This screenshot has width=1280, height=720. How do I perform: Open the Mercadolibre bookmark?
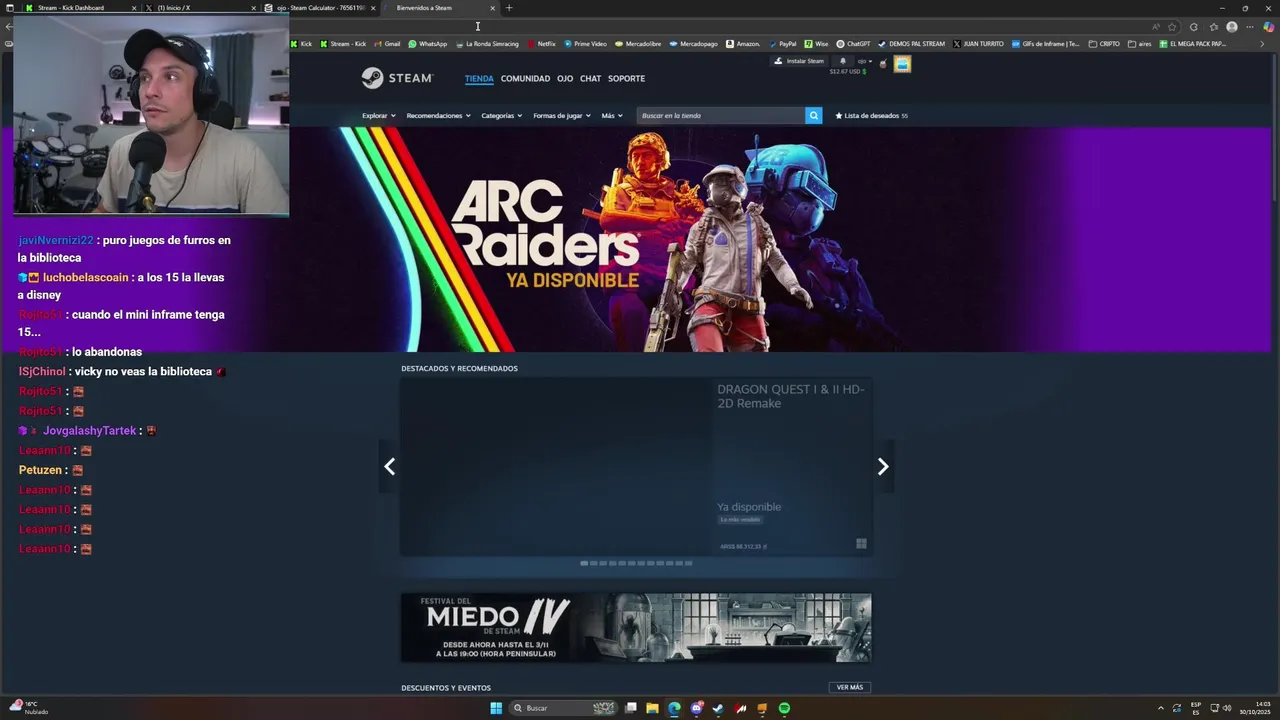[638, 44]
